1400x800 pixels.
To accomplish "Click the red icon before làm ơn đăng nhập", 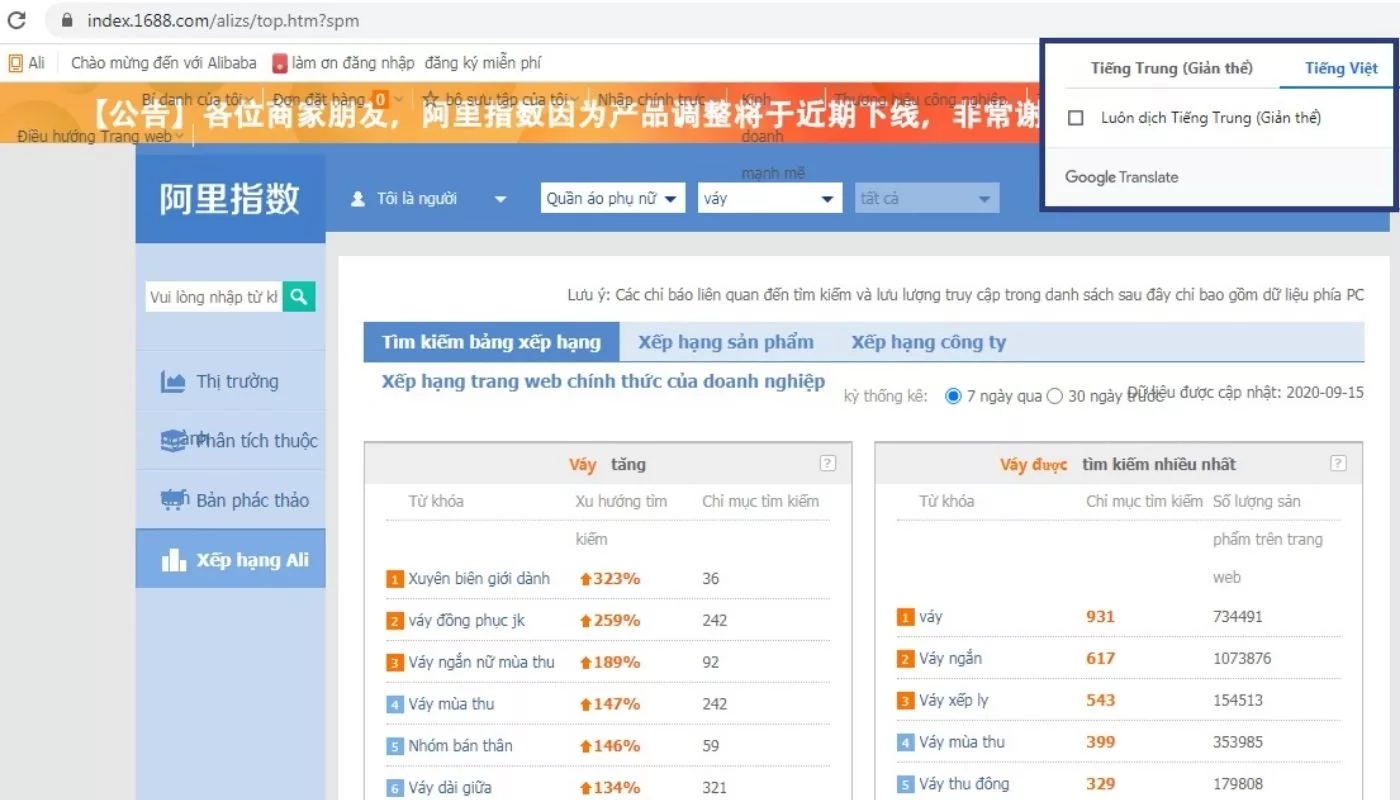I will pyautogui.click(x=280, y=63).
